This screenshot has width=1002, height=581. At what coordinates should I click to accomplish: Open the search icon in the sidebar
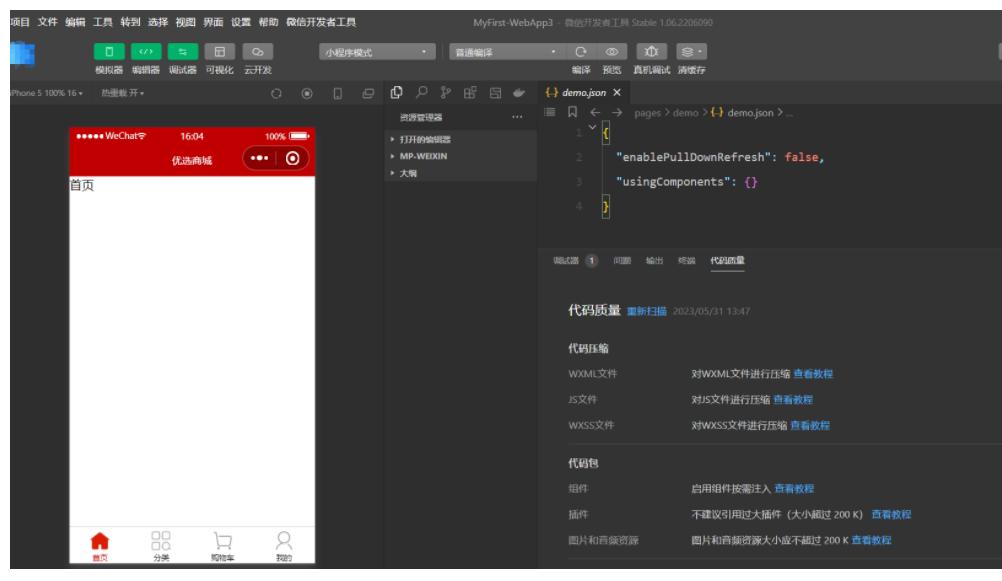pyautogui.click(x=423, y=93)
